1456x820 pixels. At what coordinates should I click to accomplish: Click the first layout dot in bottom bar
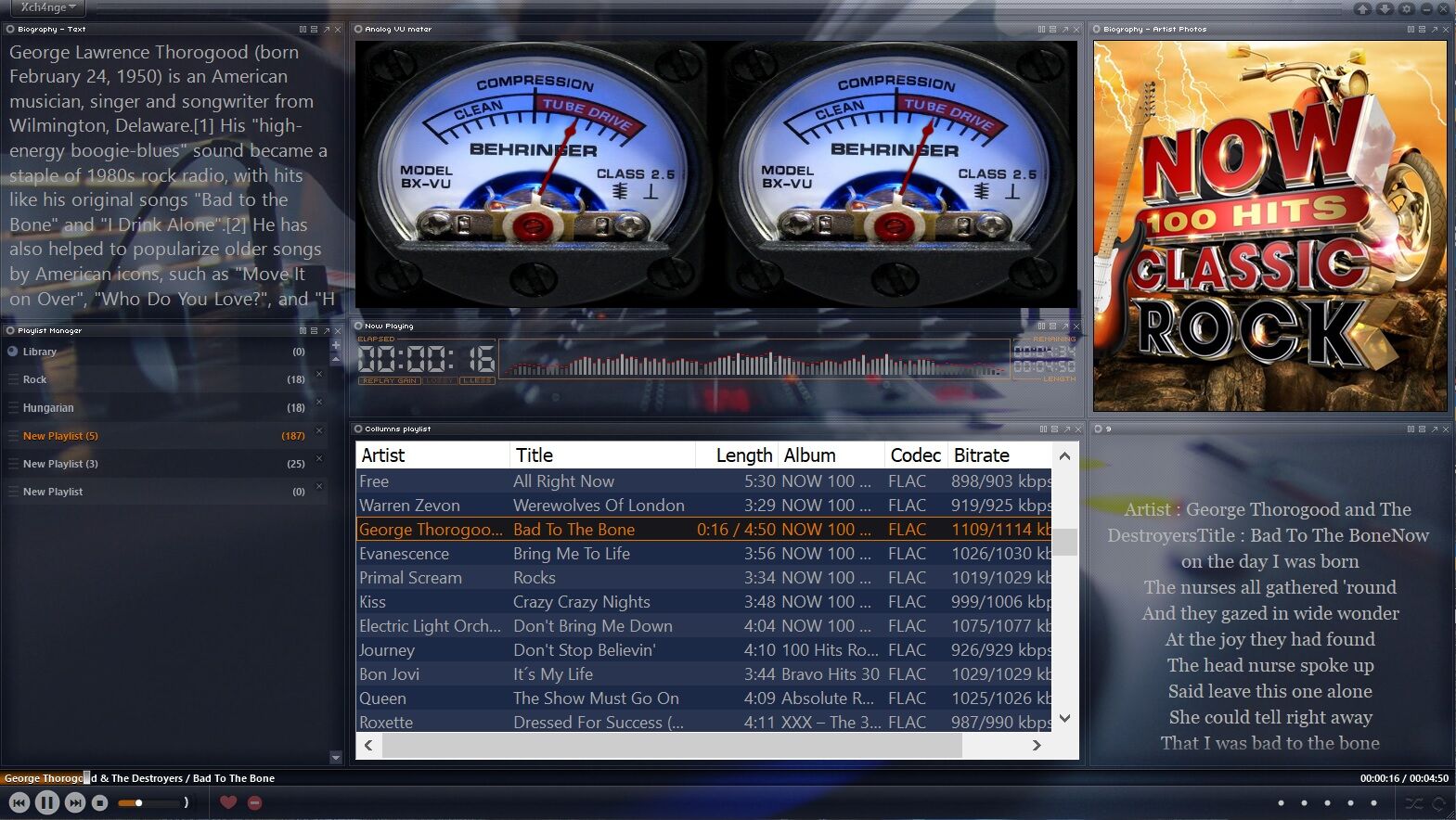pyautogui.click(x=1282, y=803)
